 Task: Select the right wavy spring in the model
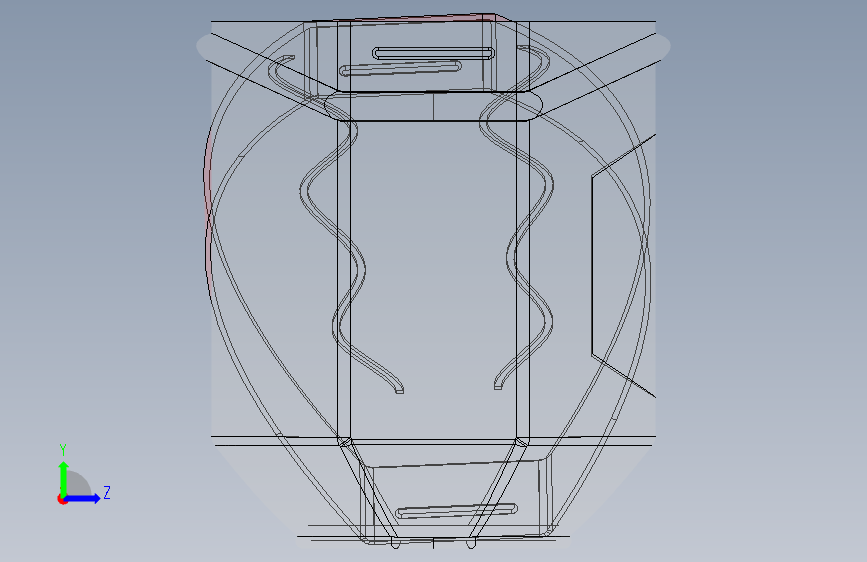(516, 217)
